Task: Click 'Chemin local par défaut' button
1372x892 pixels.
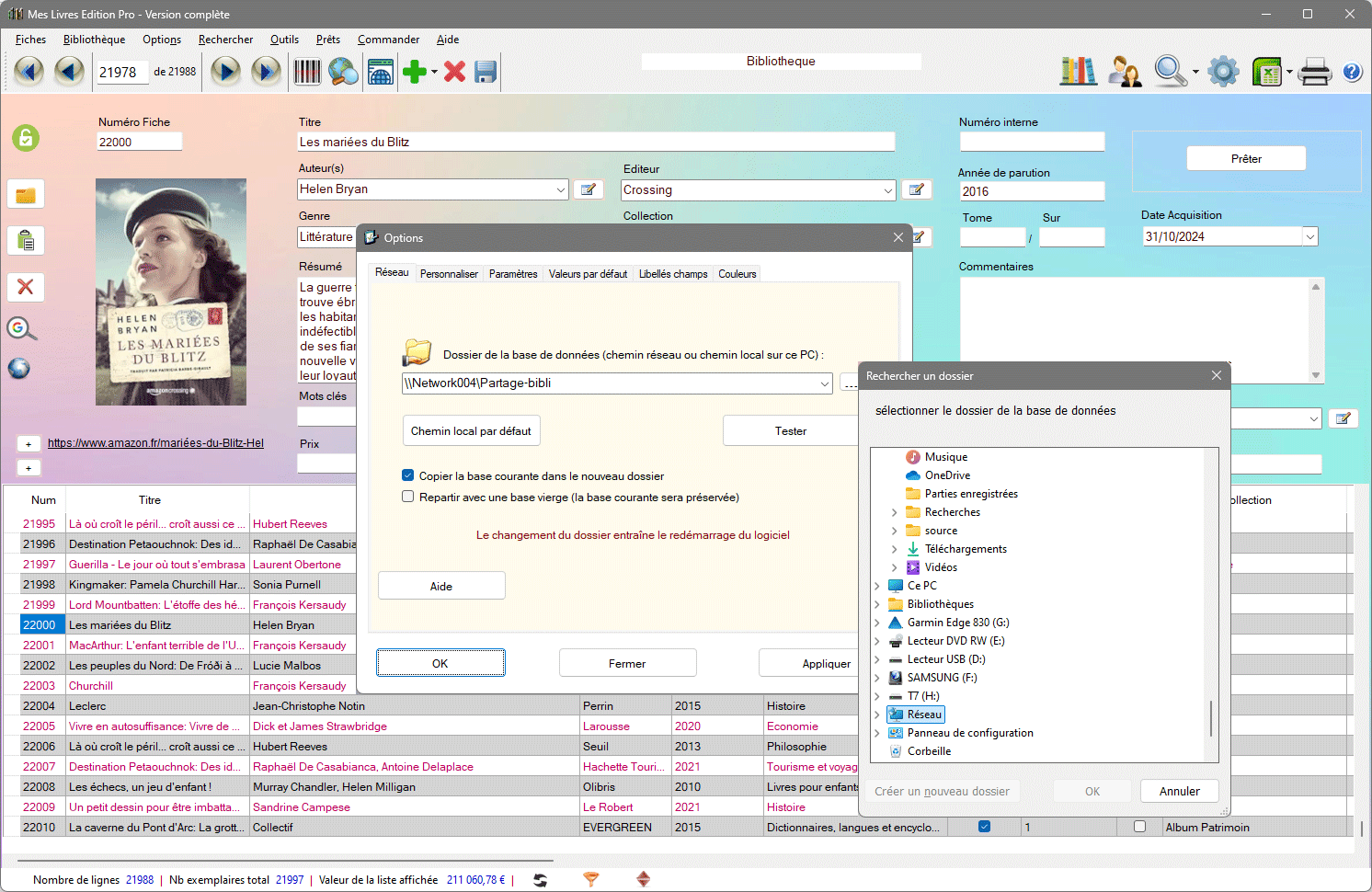Action: coord(471,431)
